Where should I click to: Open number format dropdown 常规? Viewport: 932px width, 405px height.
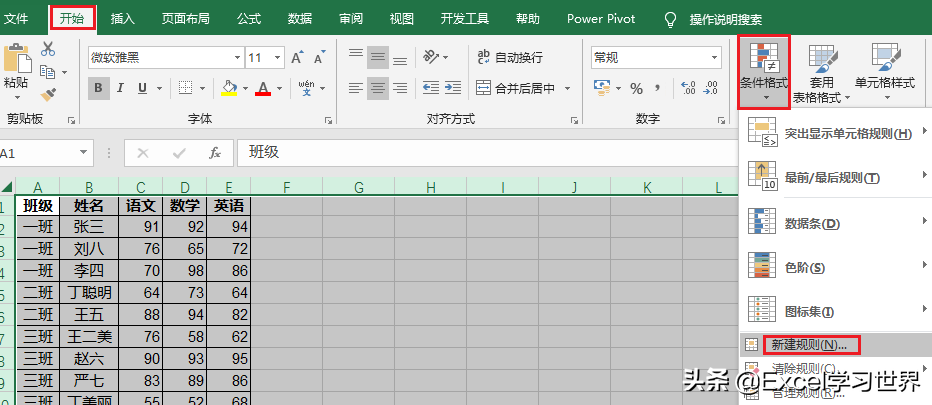(715, 58)
